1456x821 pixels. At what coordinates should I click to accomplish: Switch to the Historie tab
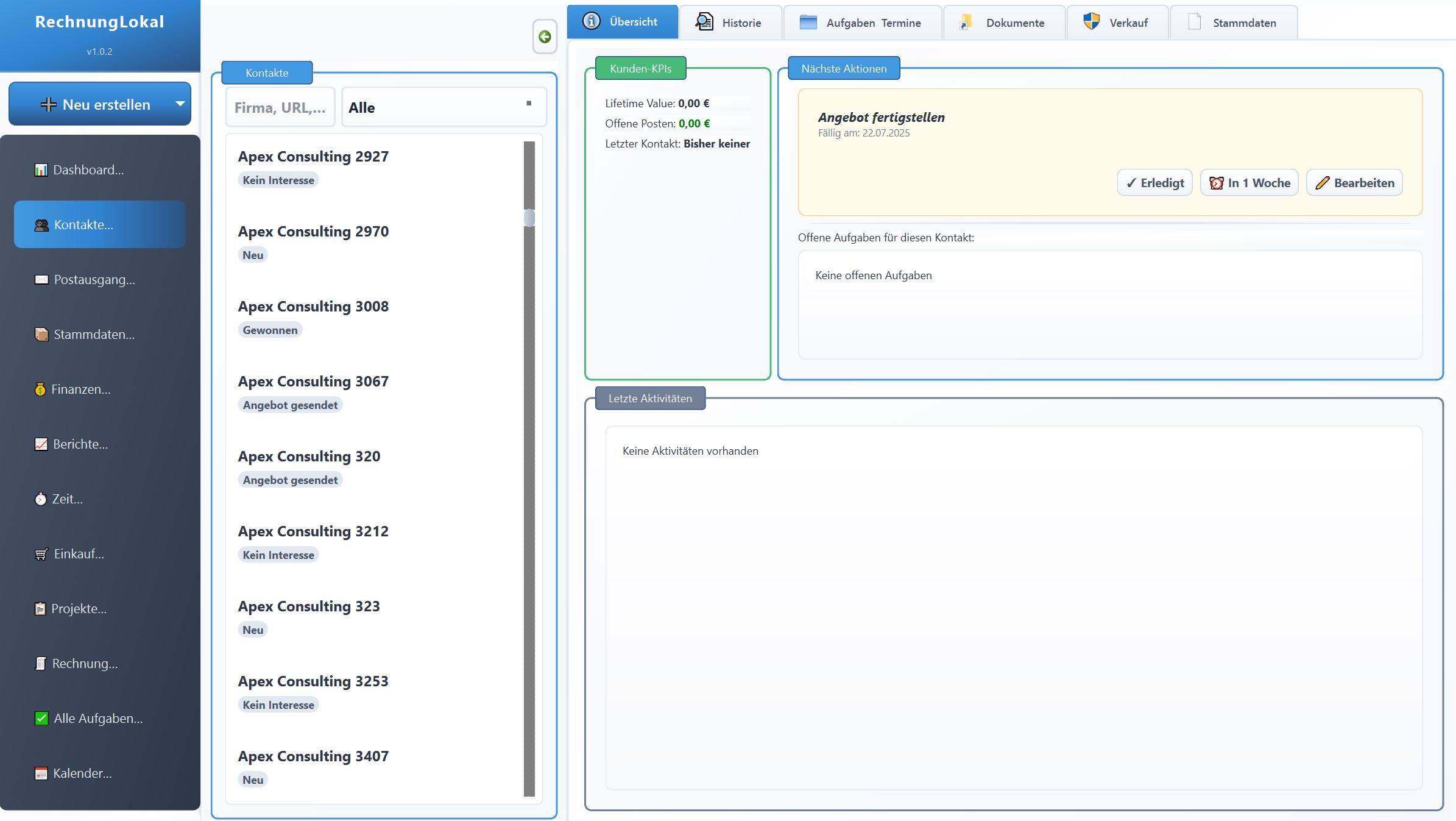point(730,22)
